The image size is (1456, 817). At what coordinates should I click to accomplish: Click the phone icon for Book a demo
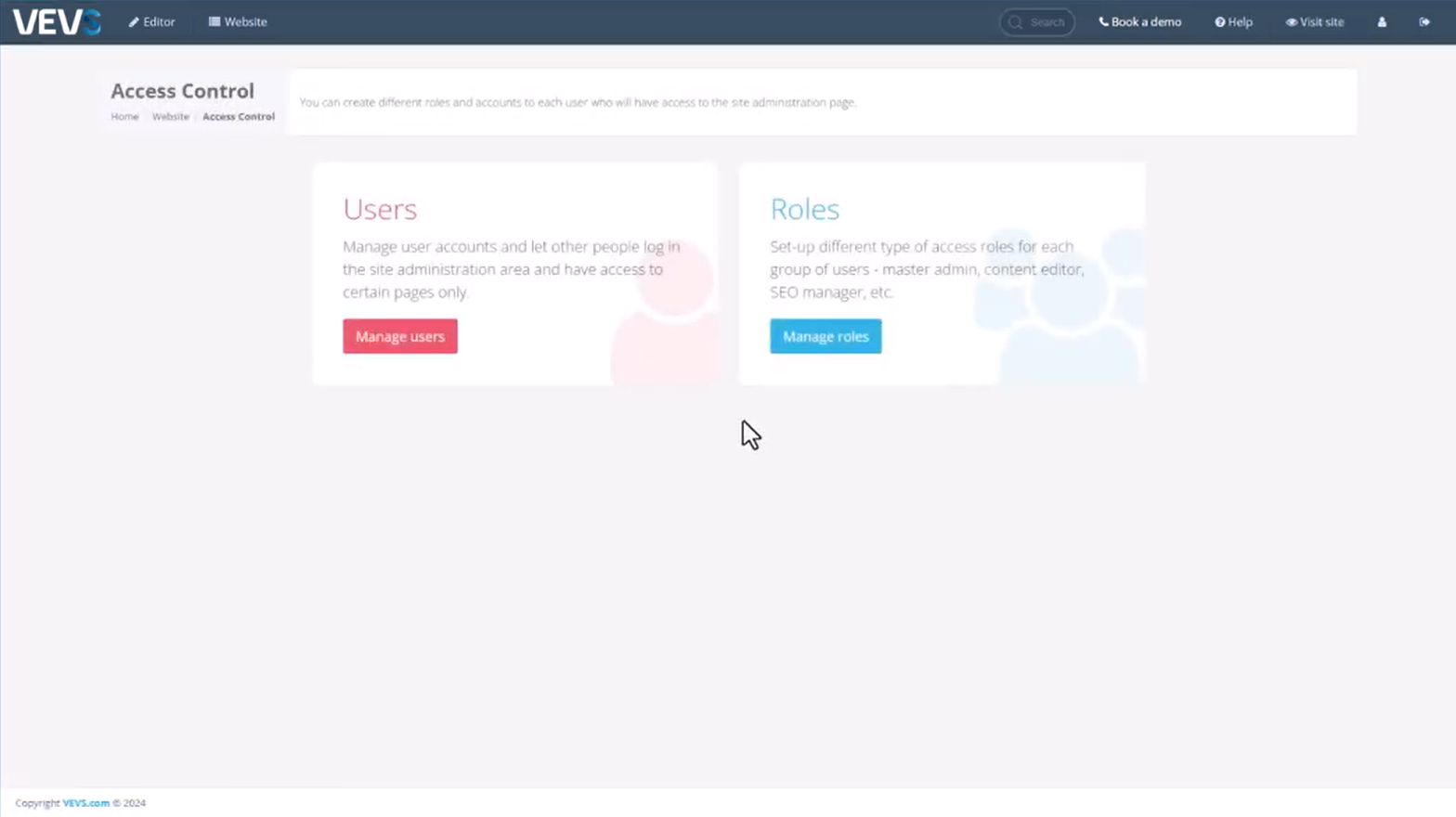coord(1103,21)
